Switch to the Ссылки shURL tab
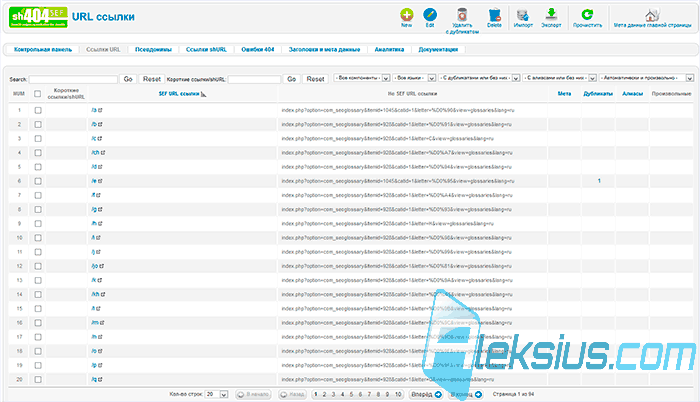This screenshot has height=402, width=700. [x=206, y=50]
